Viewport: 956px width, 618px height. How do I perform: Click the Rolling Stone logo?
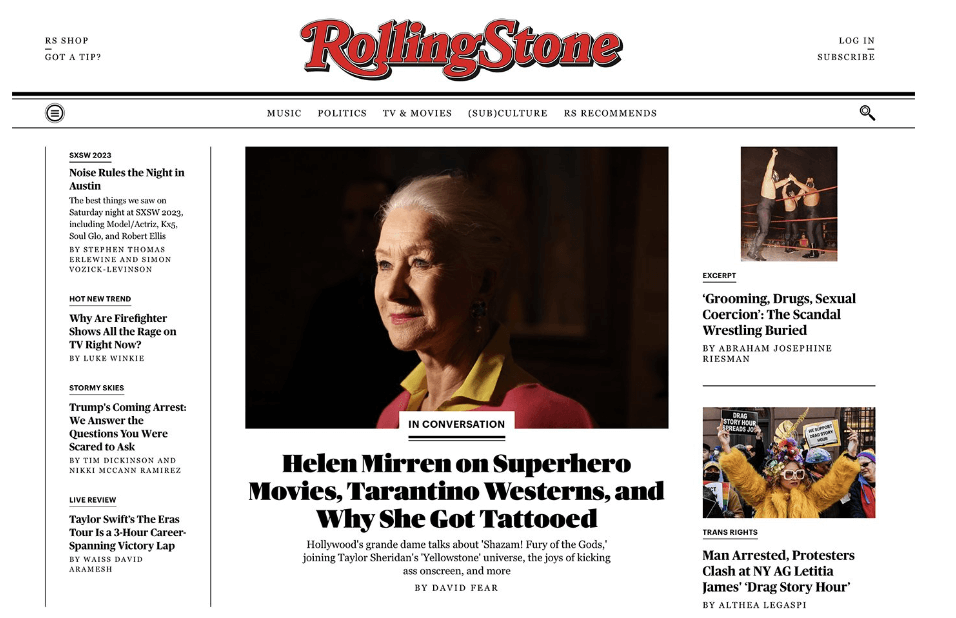[x=461, y=49]
